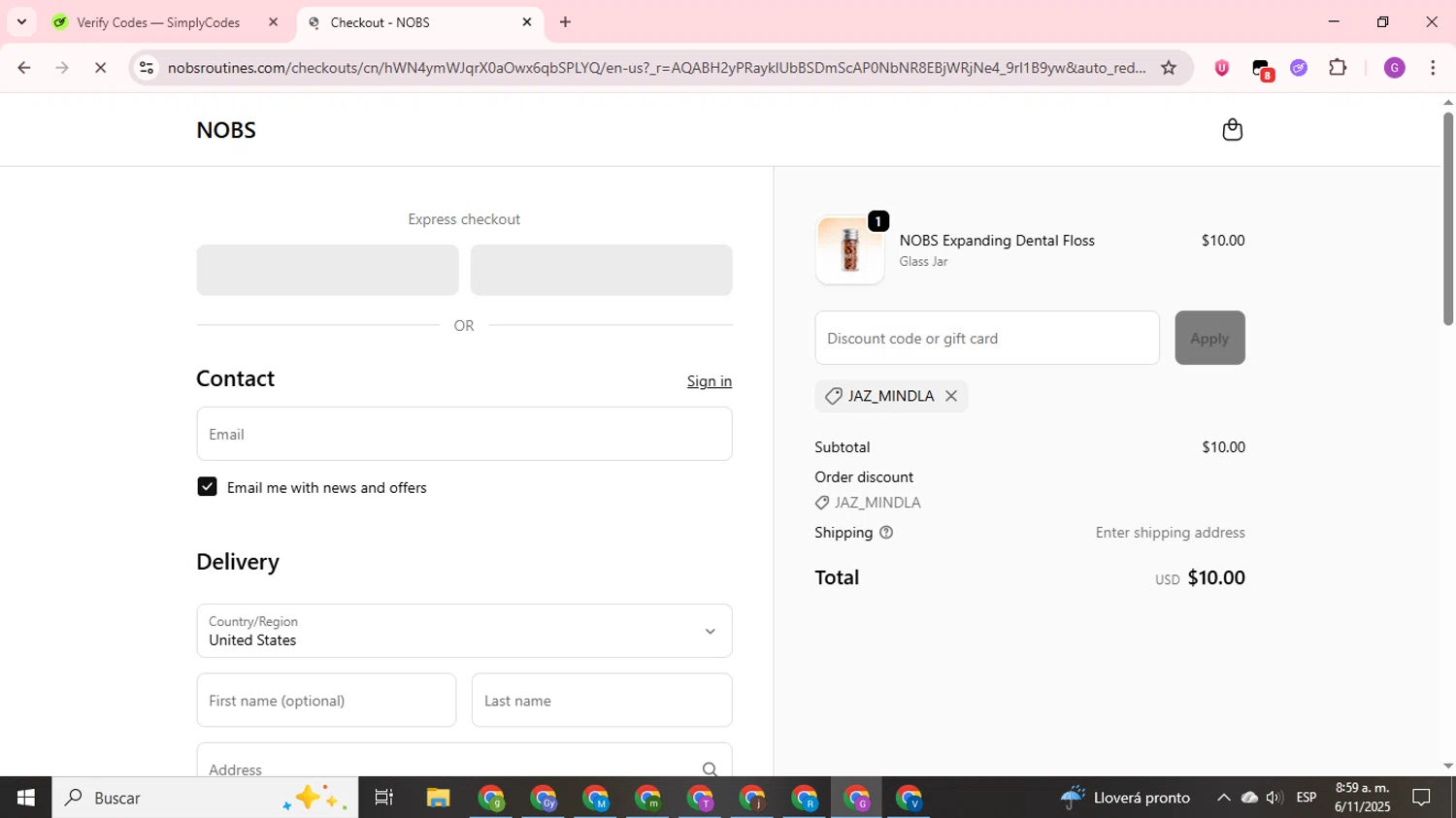Click the Total $10.00 amount
1456x818 pixels.
point(1216,577)
